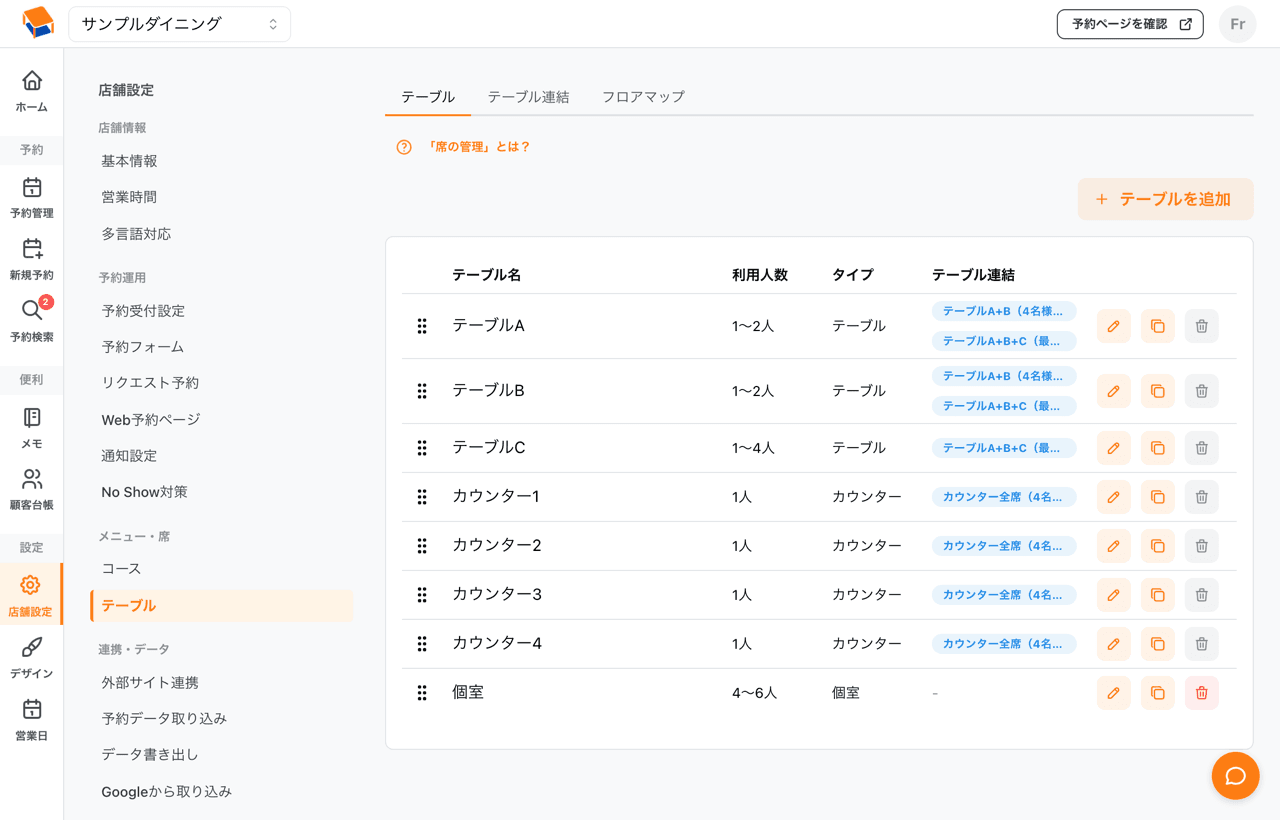Open デザイン brush icon
Image resolution: width=1280 pixels, height=820 pixels.
[32, 647]
